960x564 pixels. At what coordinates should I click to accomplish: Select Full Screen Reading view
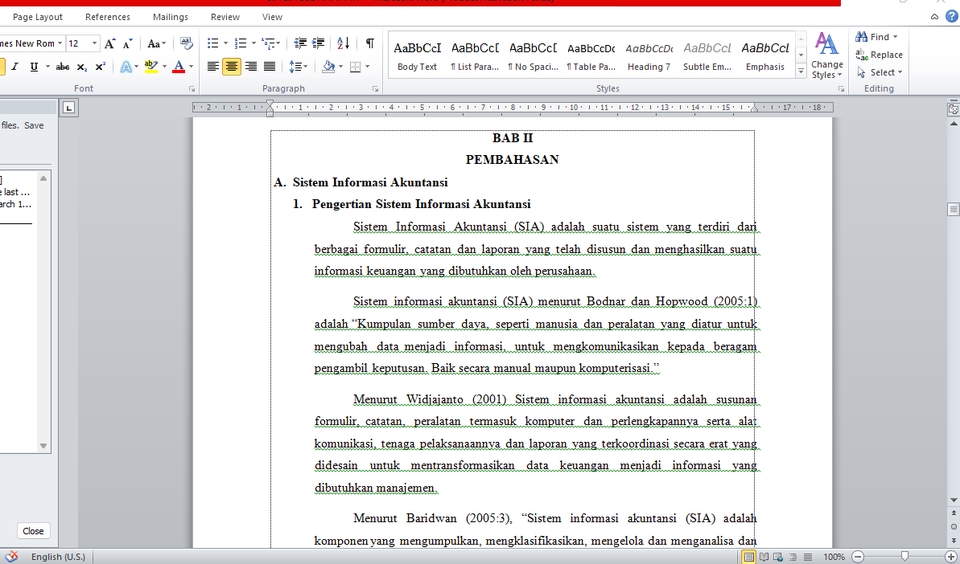763,557
